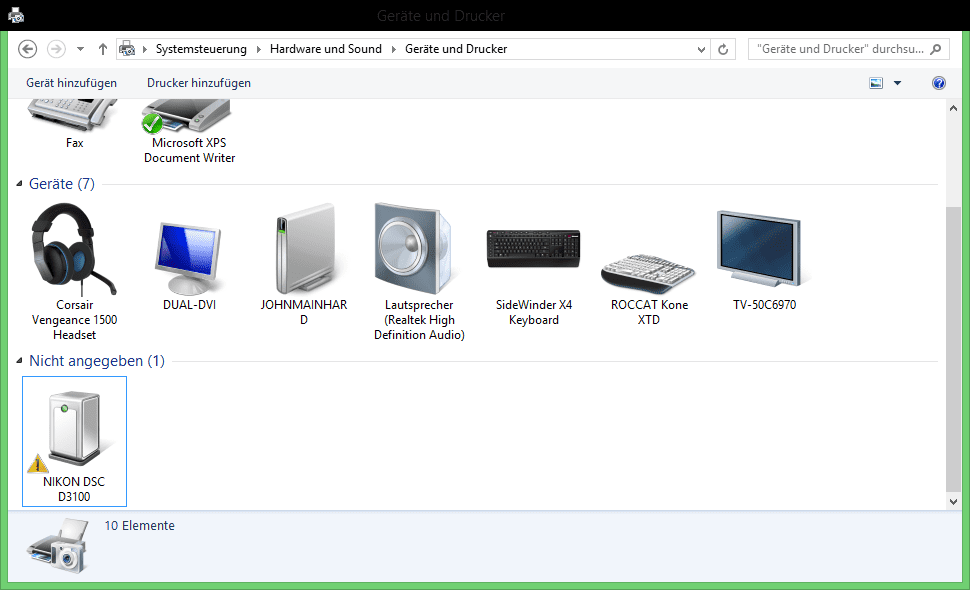The height and width of the screenshot is (590, 970).
Task: Go up one level with the Up arrow
Action: coord(103,49)
